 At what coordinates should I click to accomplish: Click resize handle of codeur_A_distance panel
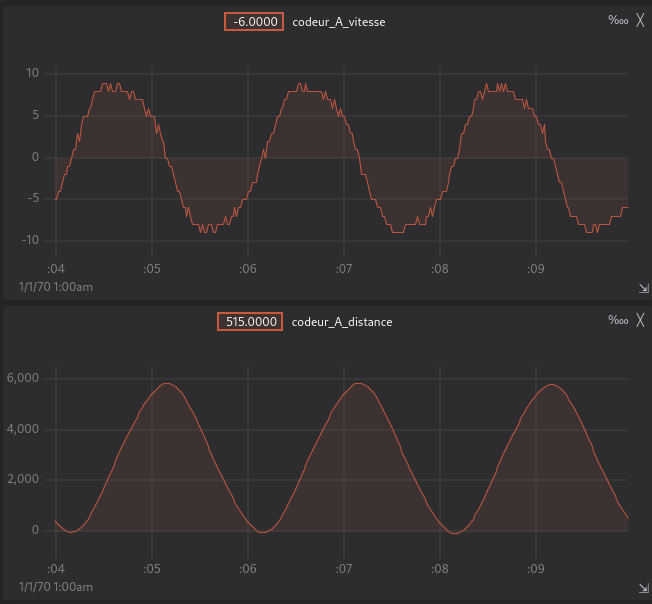click(x=642, y=589)
